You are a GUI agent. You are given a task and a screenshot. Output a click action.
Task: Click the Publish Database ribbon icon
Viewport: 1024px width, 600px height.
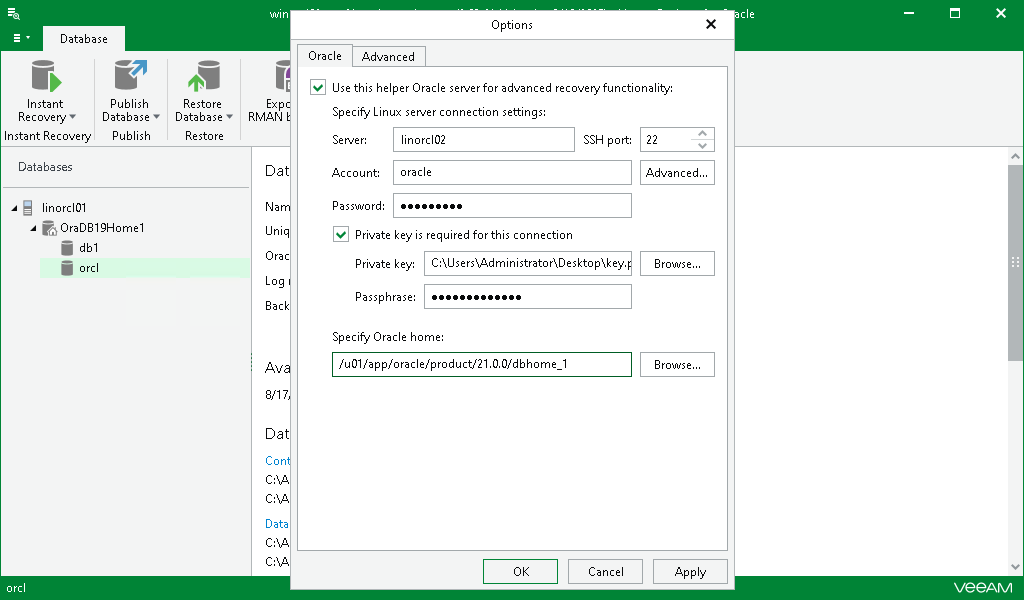point(130,80)
